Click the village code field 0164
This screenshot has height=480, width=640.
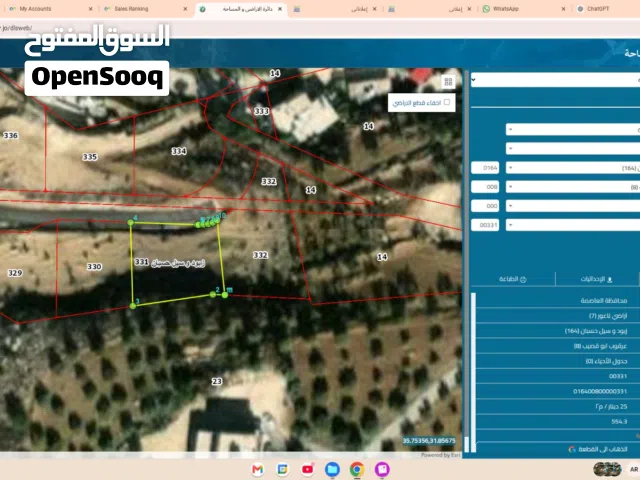(485, 168)
